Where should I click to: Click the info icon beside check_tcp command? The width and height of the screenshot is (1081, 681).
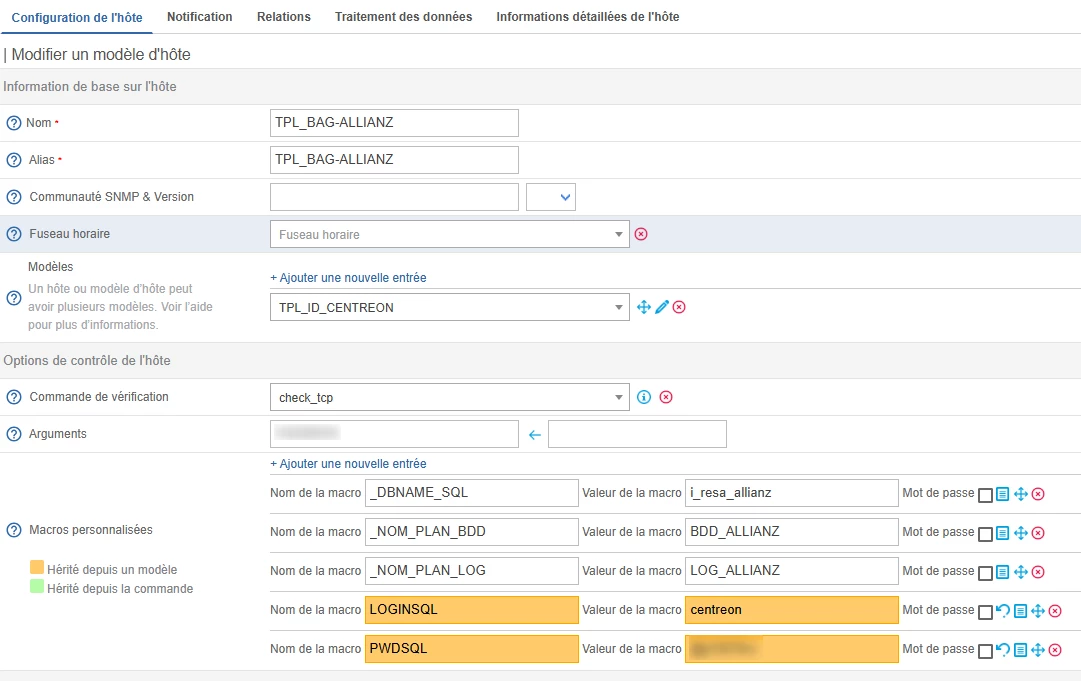(644, 397)
